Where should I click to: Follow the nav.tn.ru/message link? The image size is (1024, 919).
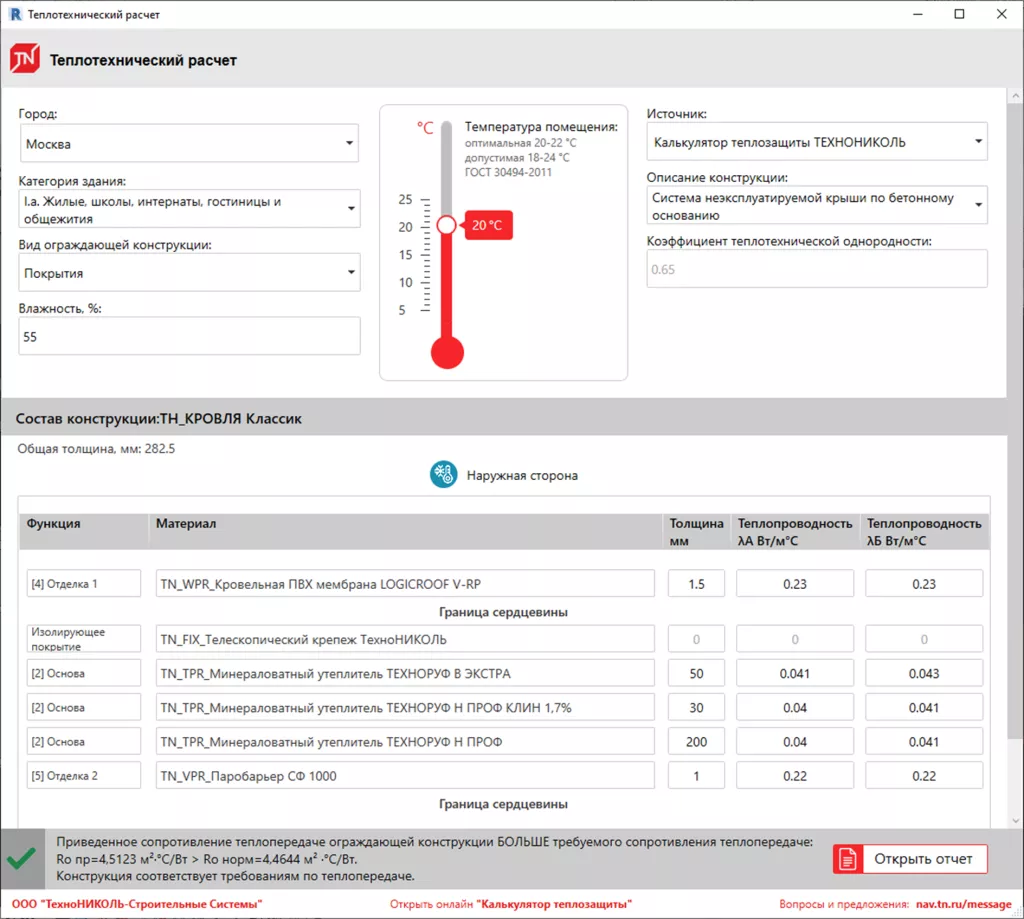pos(949,904)
